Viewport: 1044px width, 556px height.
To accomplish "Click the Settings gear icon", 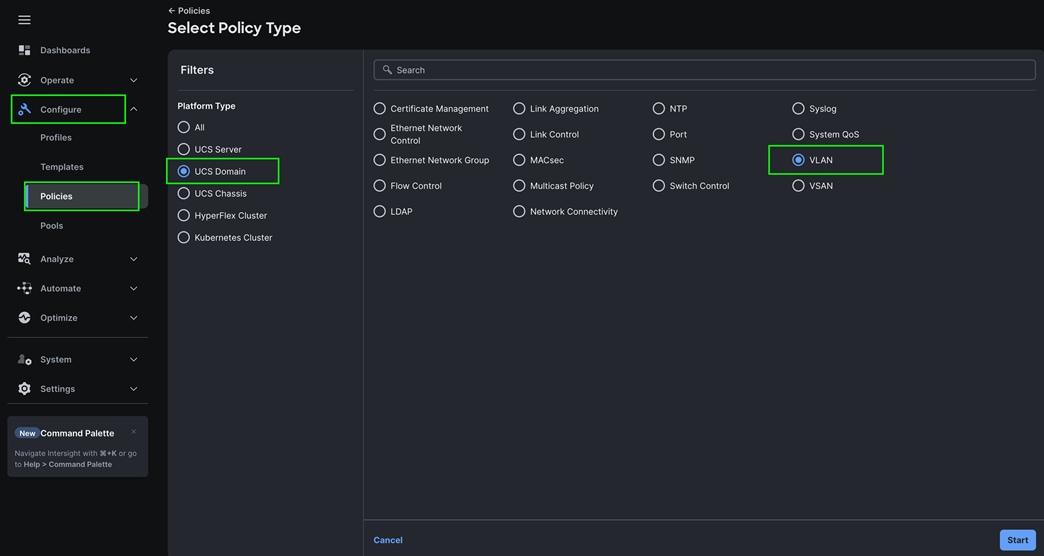I will 25,389.
